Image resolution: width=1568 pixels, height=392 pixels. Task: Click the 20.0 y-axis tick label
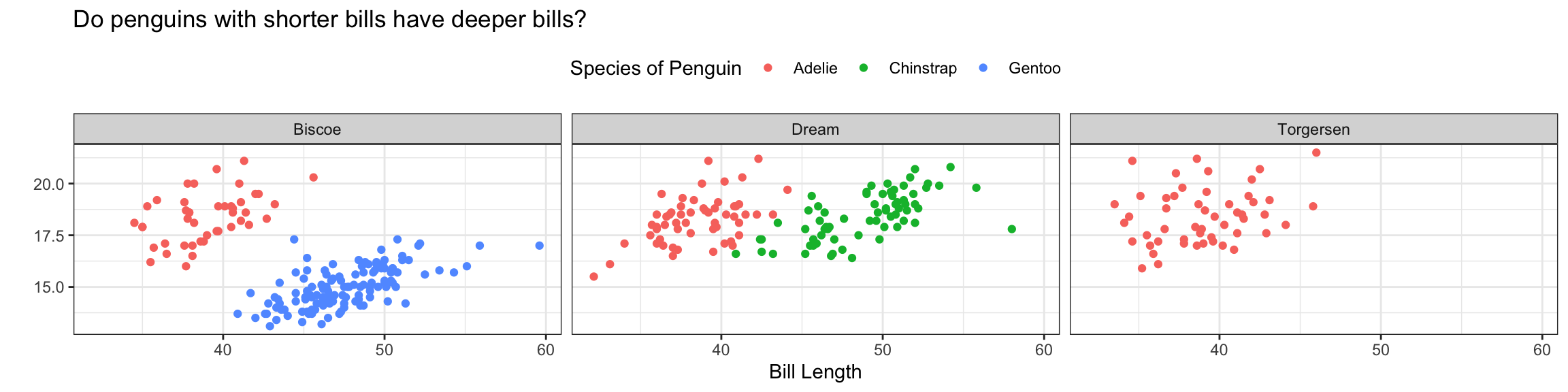point(48,184)
